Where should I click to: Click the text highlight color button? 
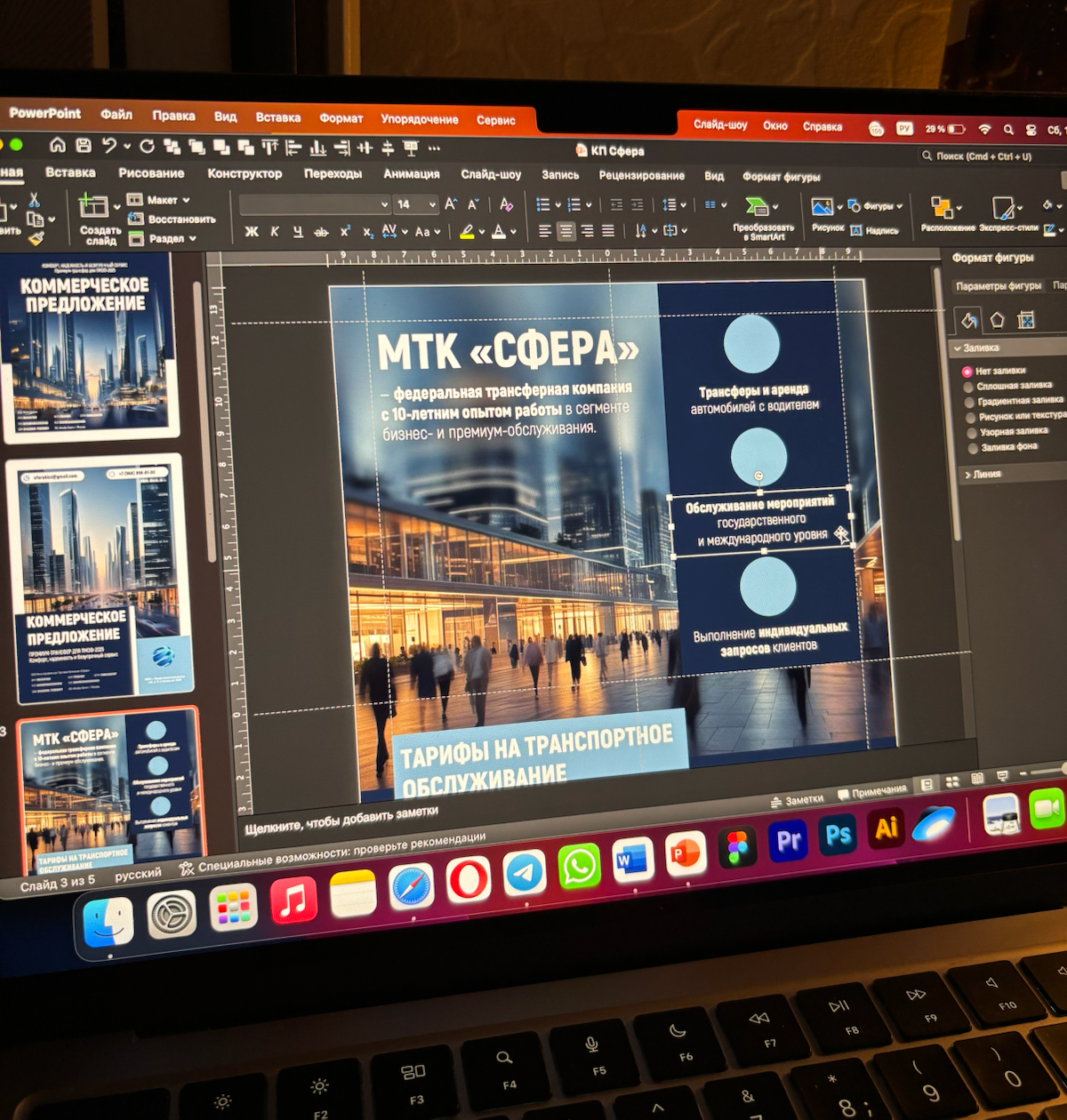click(x=467, y=232)
